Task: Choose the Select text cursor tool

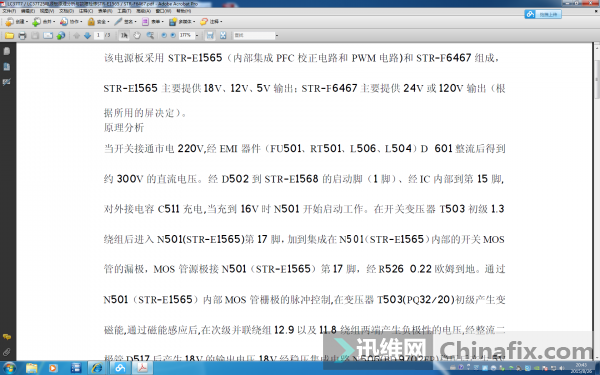Action: tap(124, 36)
